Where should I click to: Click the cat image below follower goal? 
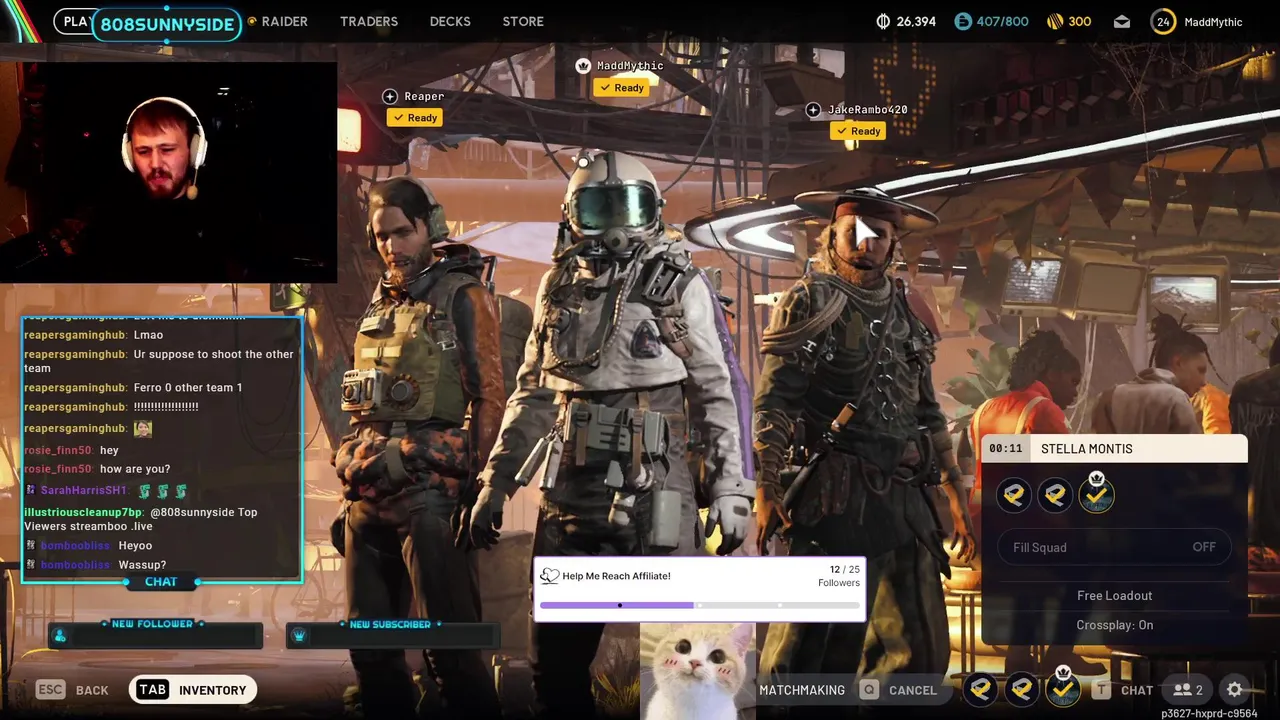point(697,671)
